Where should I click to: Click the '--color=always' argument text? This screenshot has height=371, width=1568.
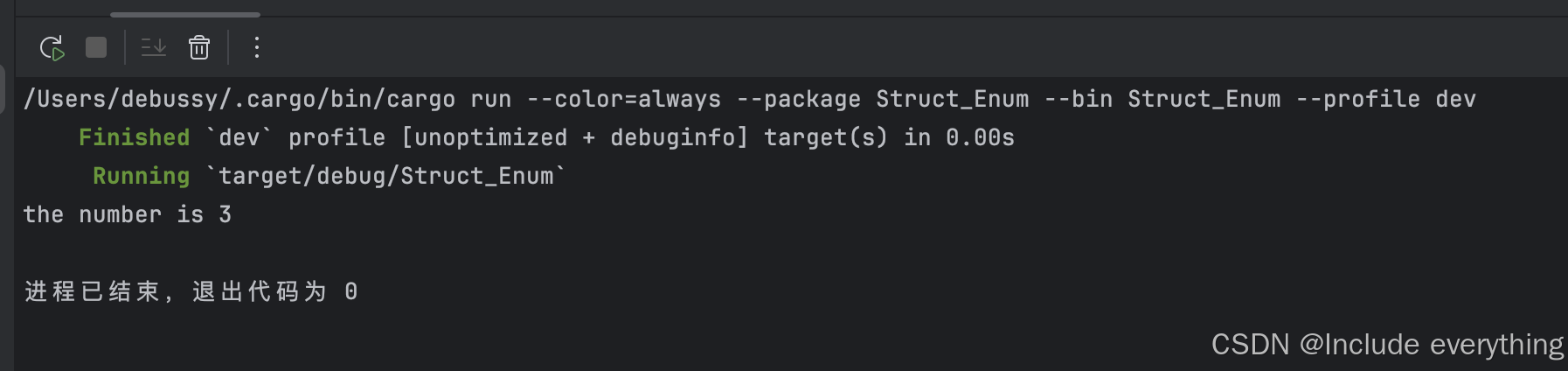click(624, 99)
